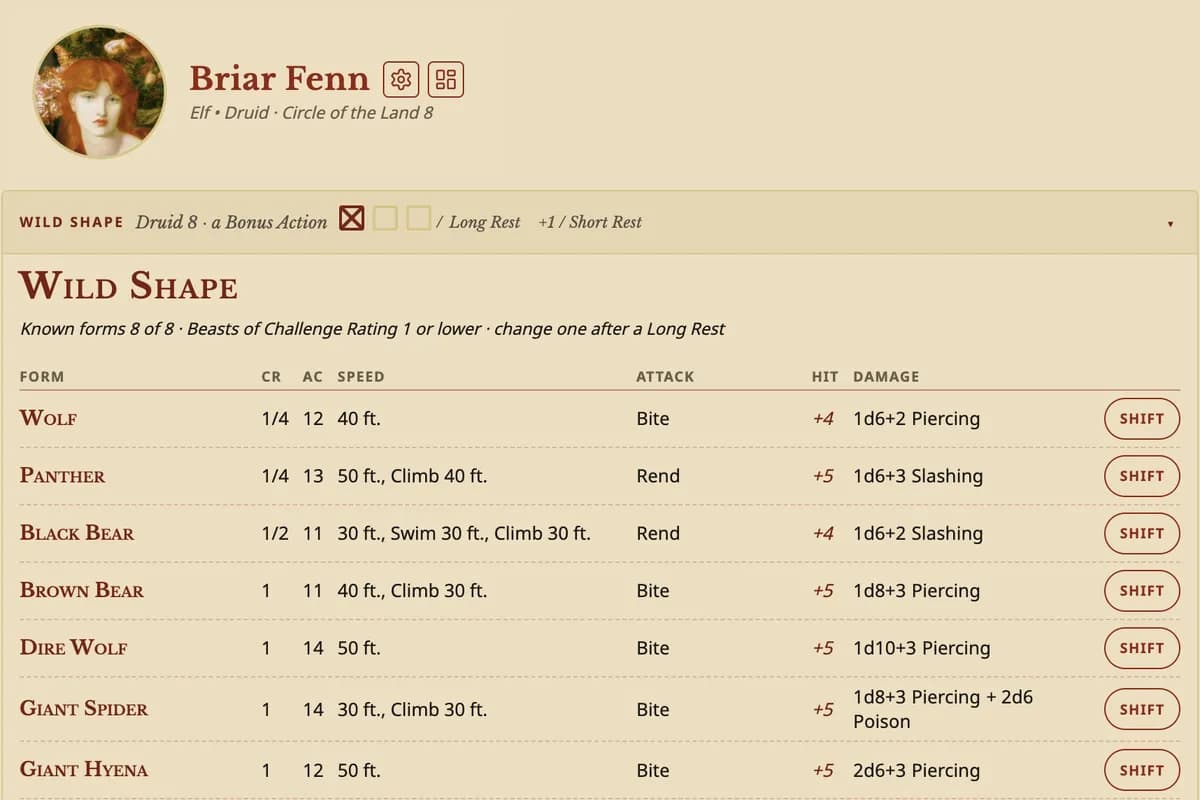Open the Brown Bear form name
1200x800 pixels.
pos(82,590)
